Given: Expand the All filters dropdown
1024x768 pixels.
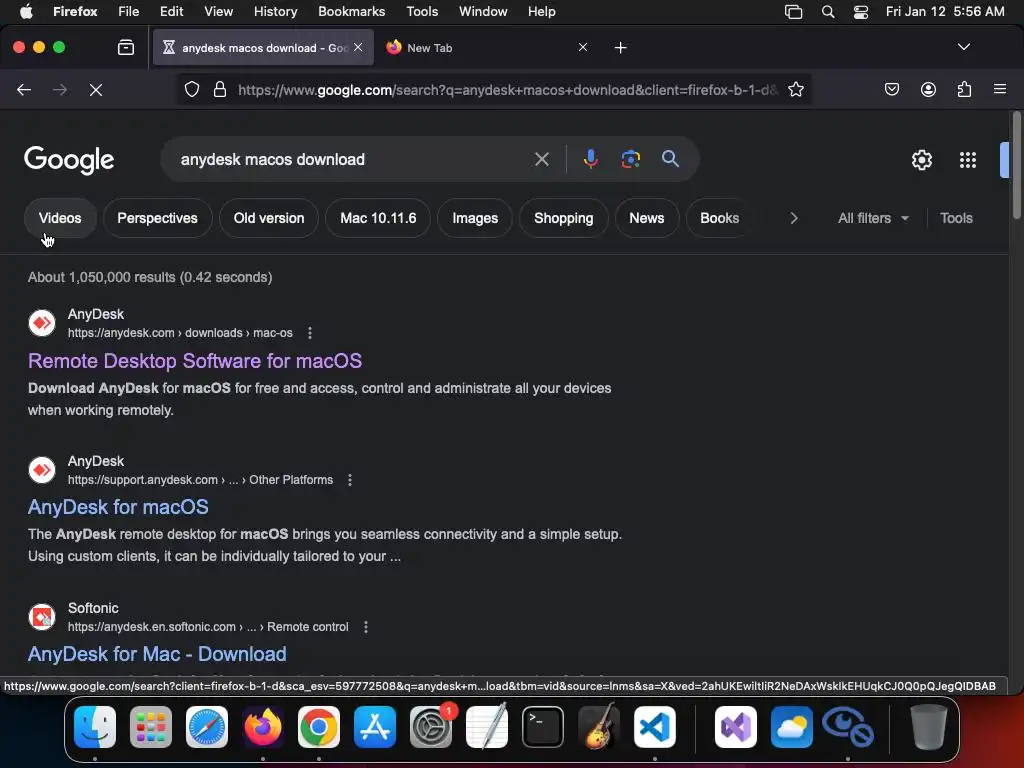Looking at the screenshot, I should [x=872, y=218].
